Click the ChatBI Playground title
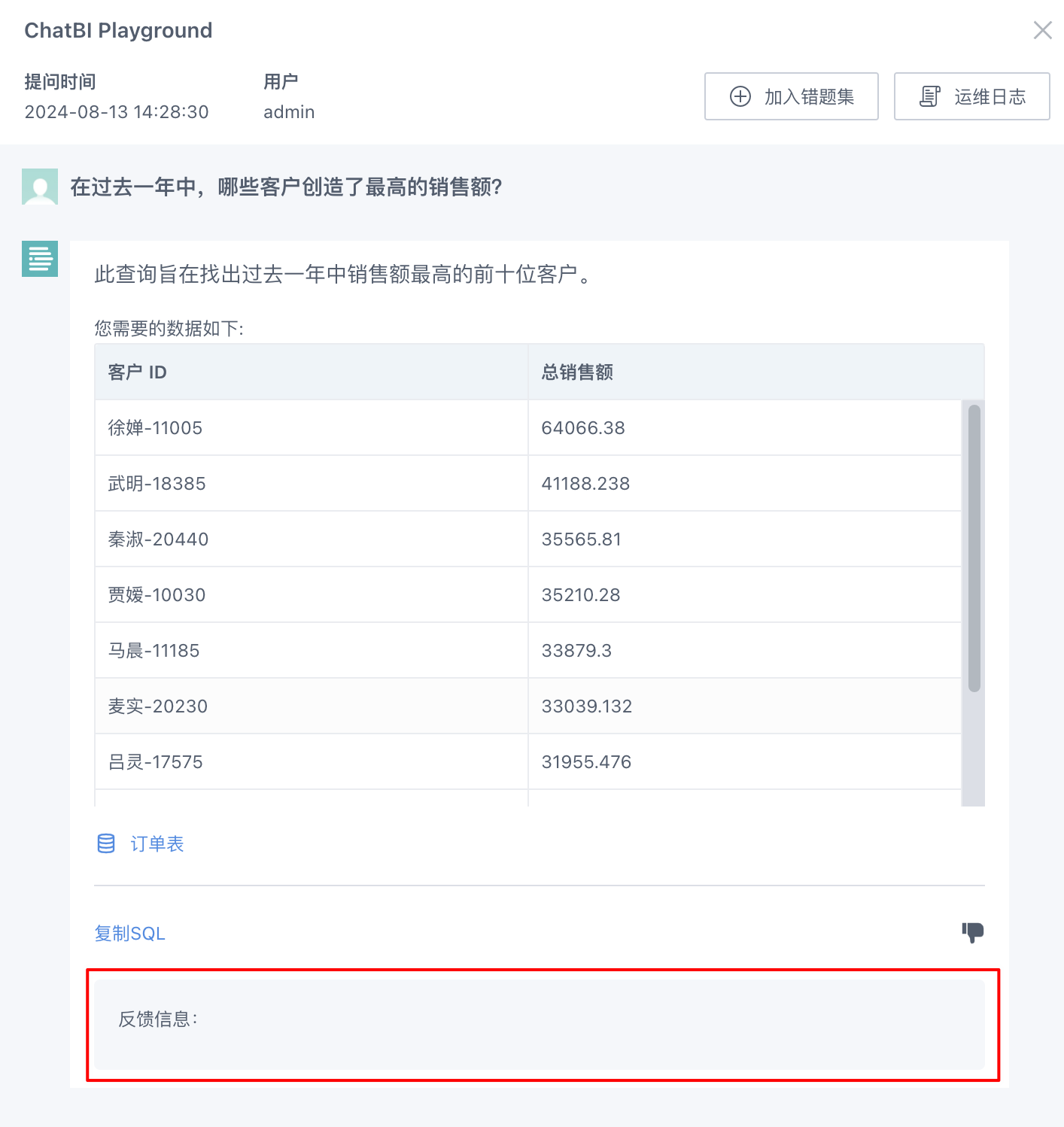This screenshot has width=1064, height=1127. click(118, 30)
